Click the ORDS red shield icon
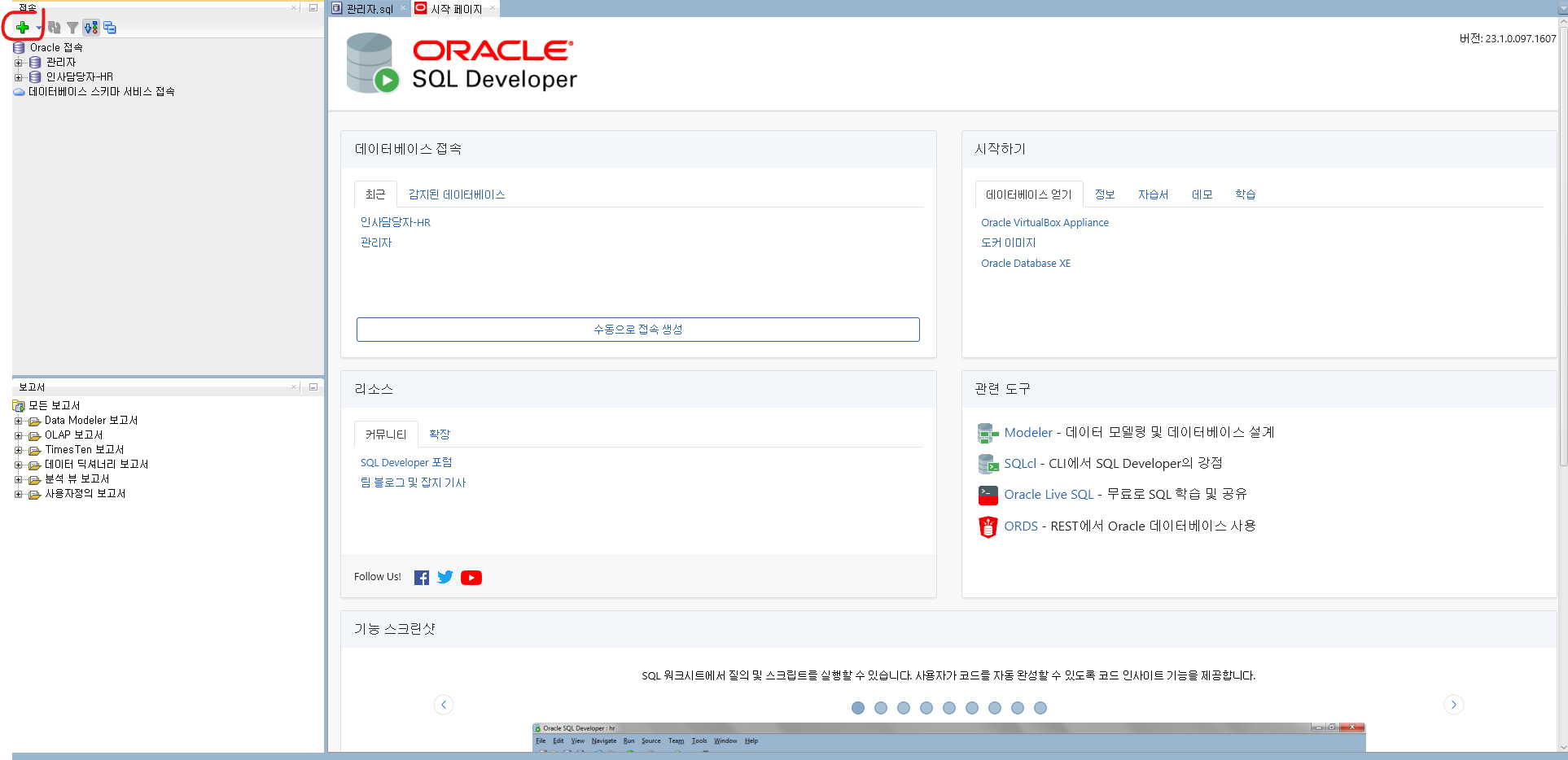 [988, 526]
